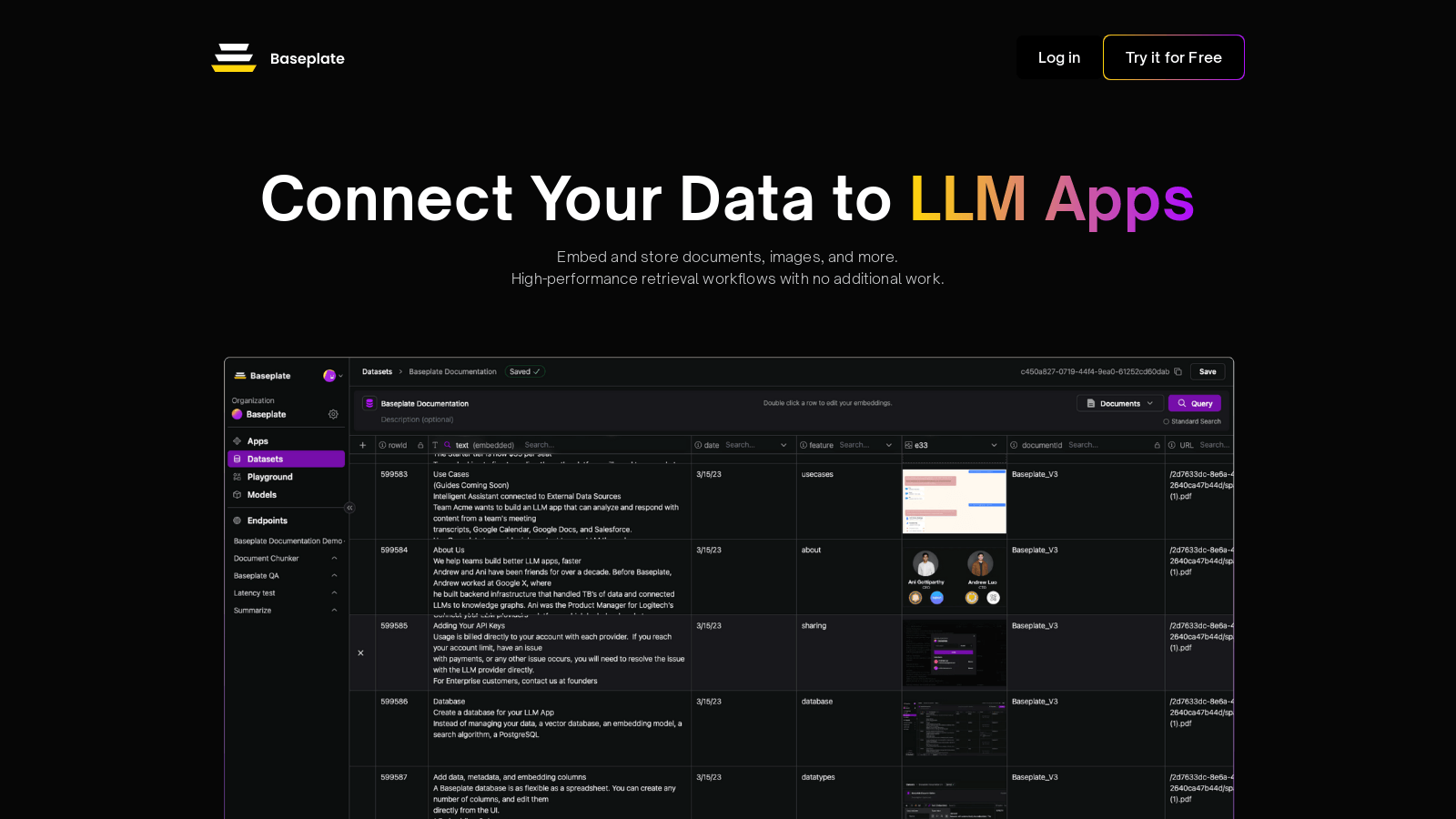
Task: Click the Save button
Action: pos(1208,371)
